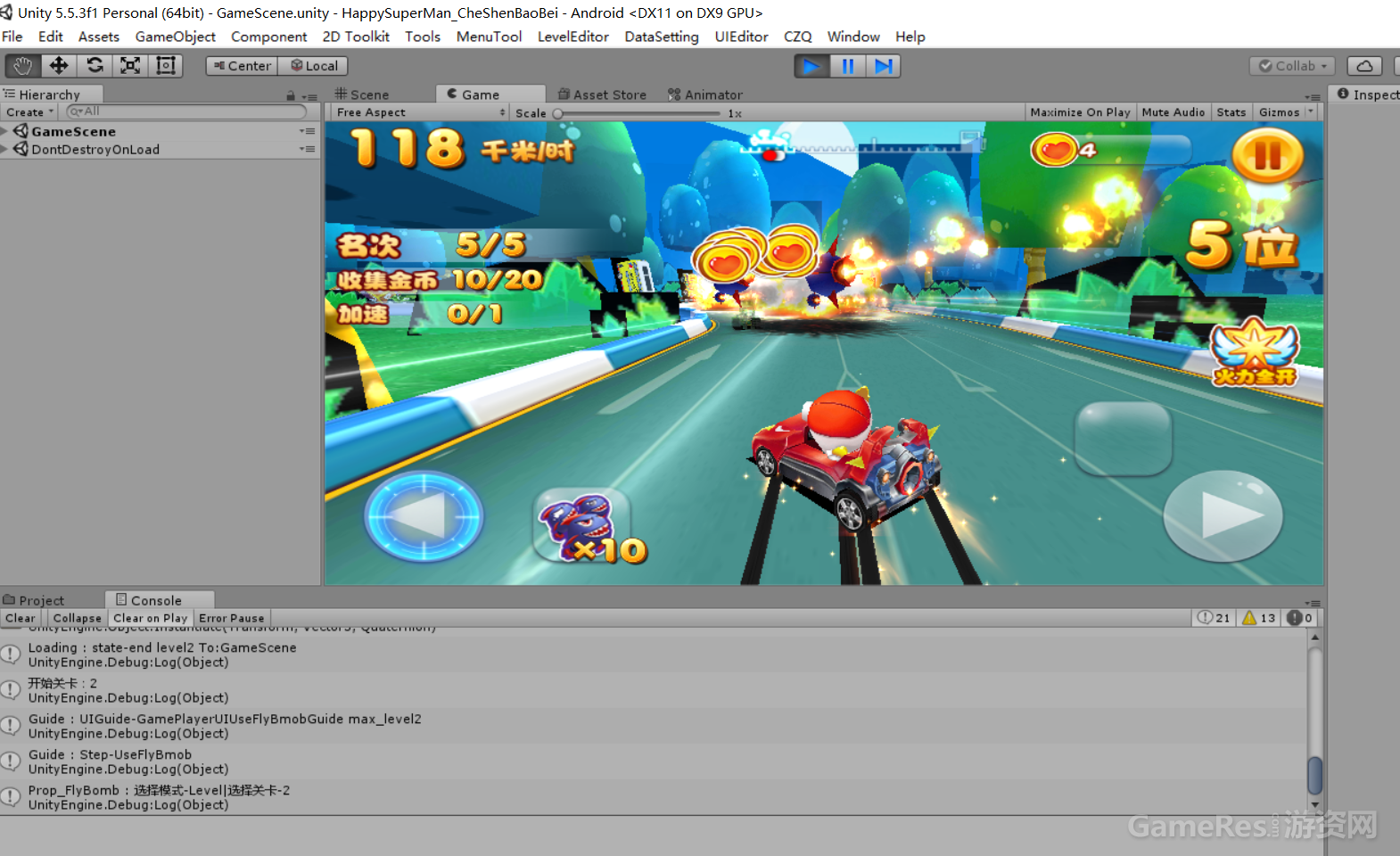The width and height of the screenshot is (1400, 856).
Task: Select the Move tool
Action: (59, 66)
